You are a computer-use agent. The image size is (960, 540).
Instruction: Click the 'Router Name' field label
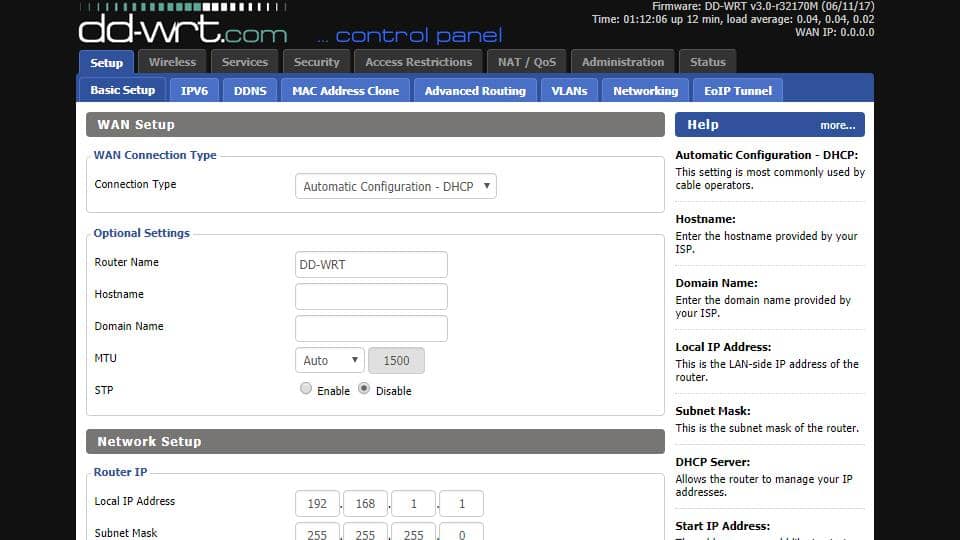[126, 262]
